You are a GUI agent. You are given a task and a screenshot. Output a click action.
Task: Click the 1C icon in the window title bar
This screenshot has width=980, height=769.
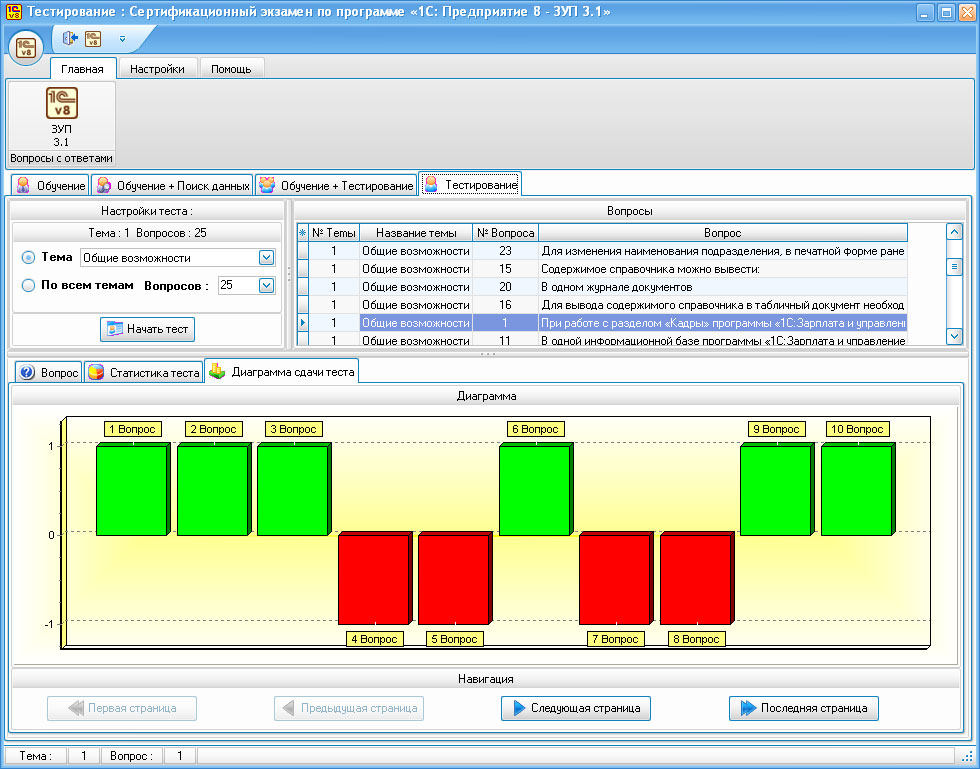[13, 11]
